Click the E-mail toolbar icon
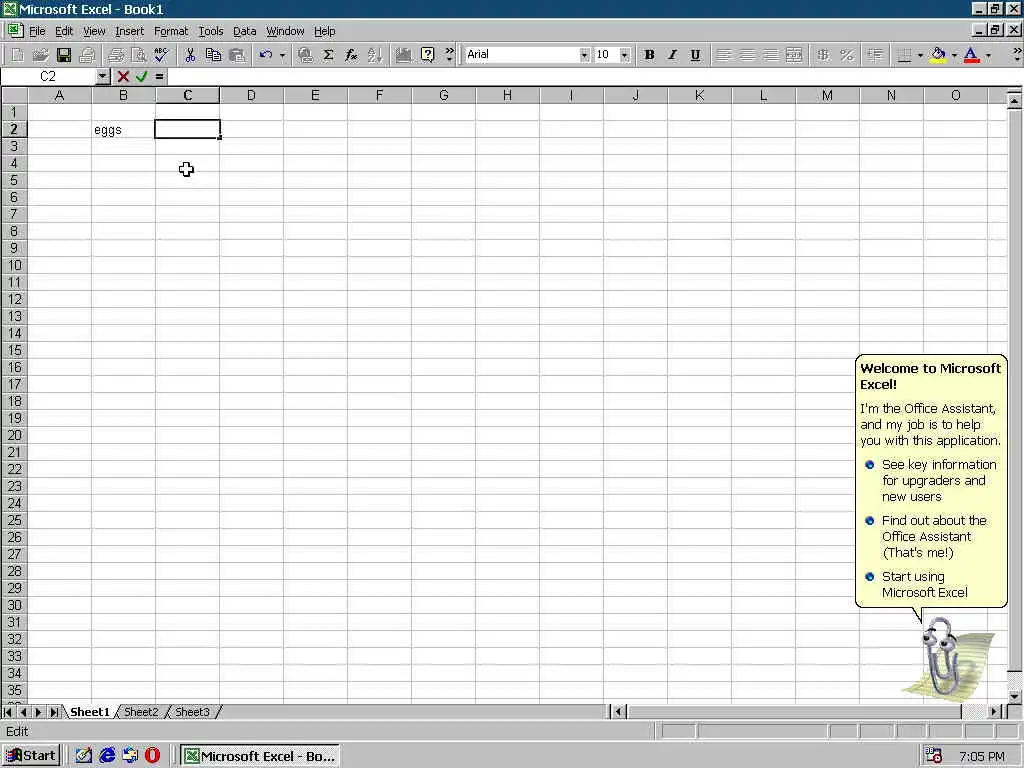This screenshot has height=768, width=1024. pos(87,55)
